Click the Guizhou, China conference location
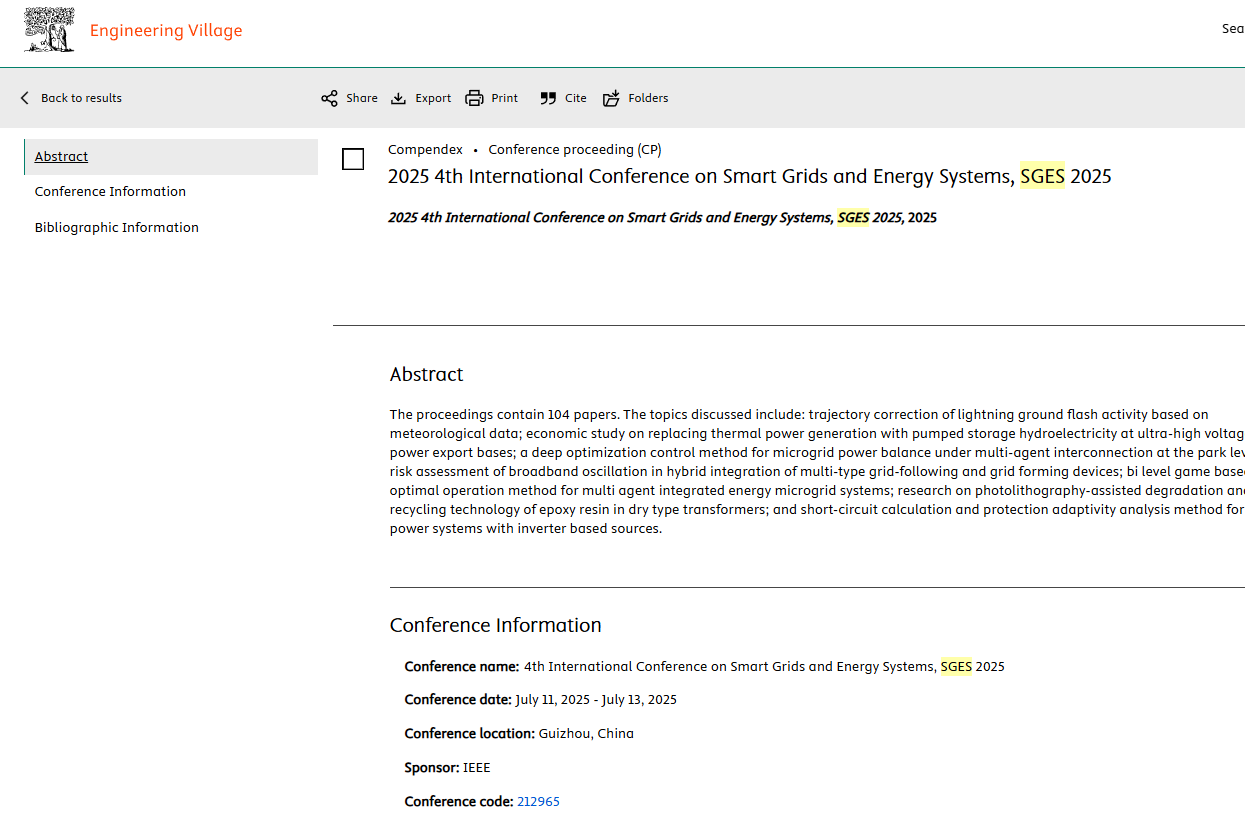This screenshot has height=826, width=1245. pos(586,734)
